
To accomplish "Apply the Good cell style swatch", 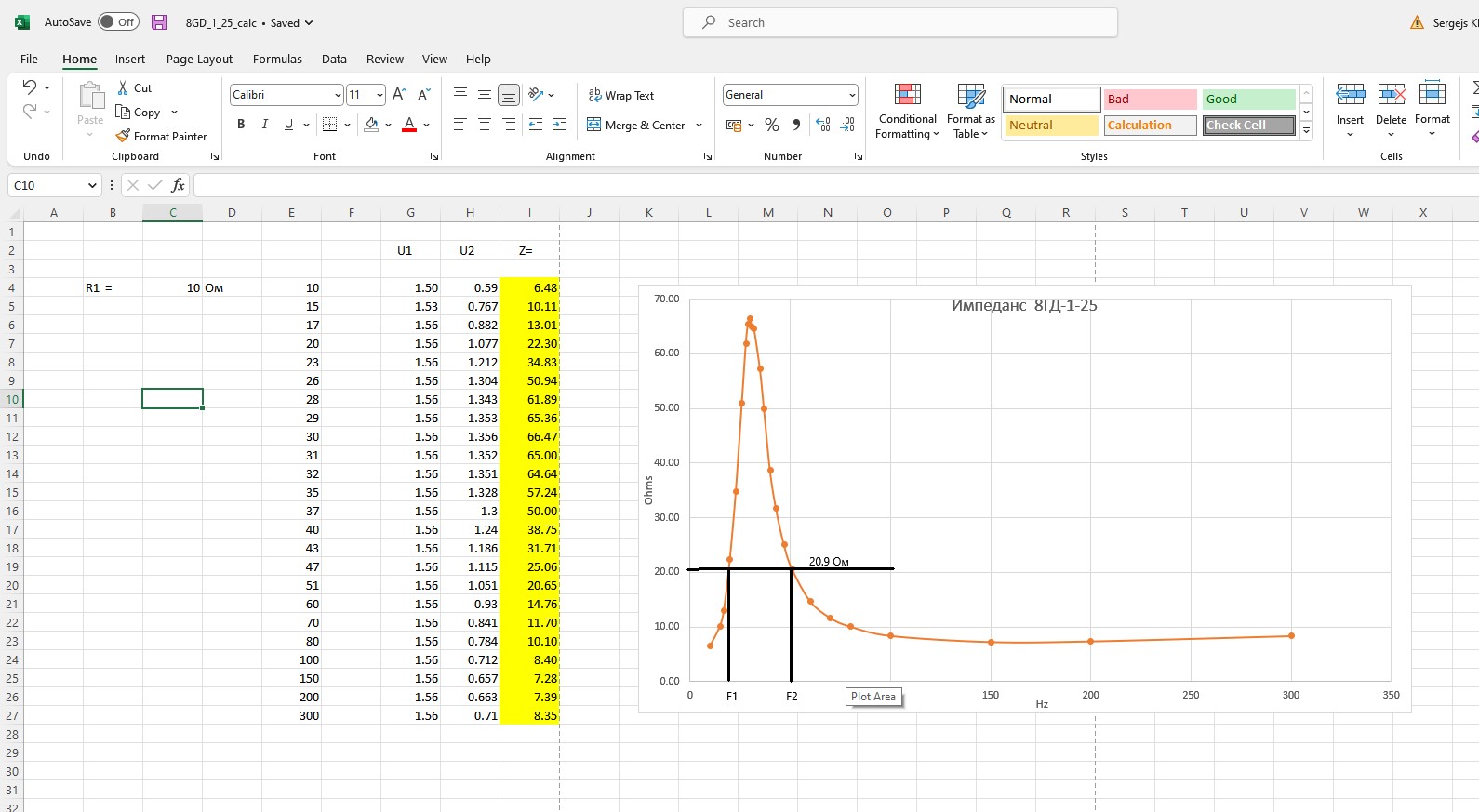I will (1247, 99).
